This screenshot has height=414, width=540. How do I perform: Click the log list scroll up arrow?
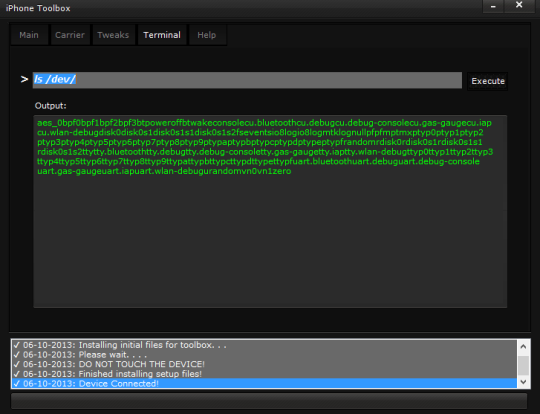pyautogui.click(x=523, y=346)
